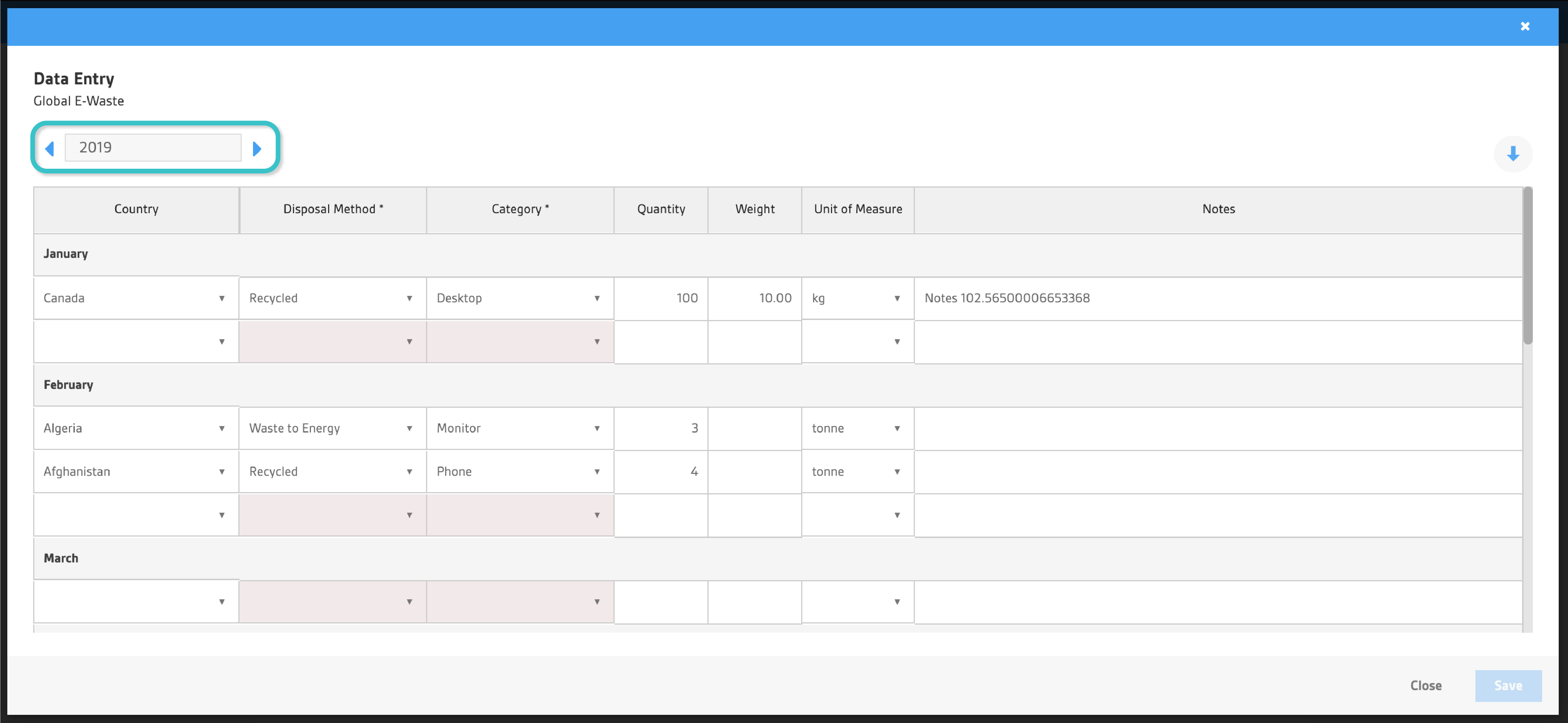Viewport: 1568px width, 723px height.
Task: Click the February section heading
Action: pyautogui.click(x=68, y=384)
